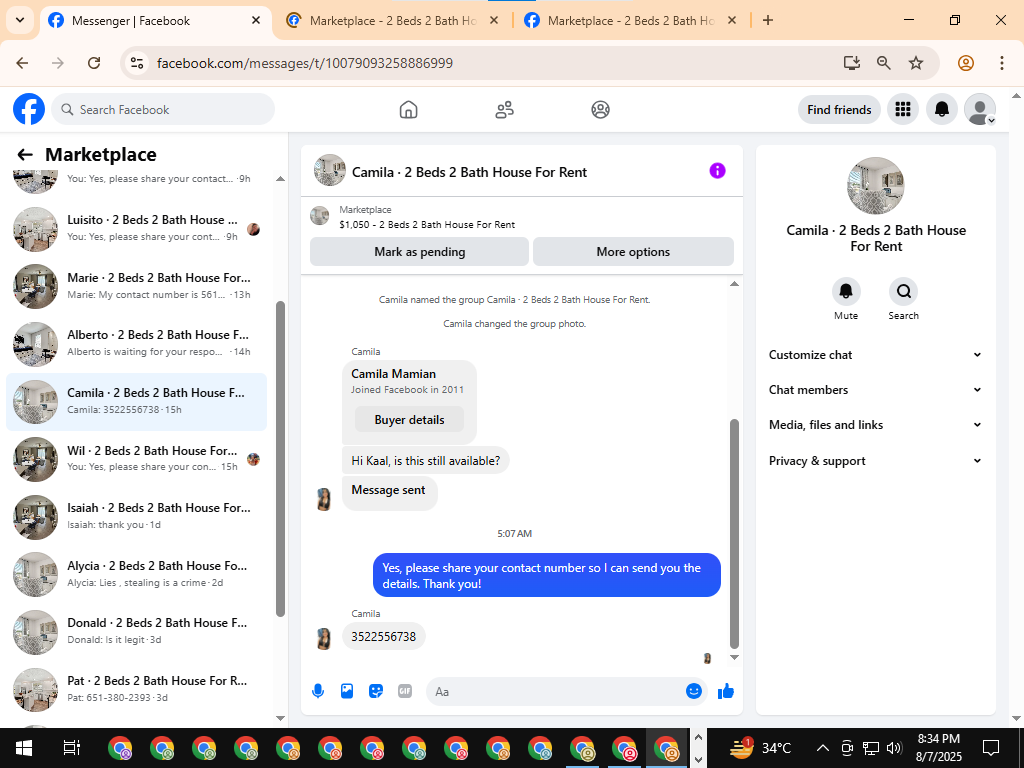Expand Media, files and links section

pyautogui.click(x=875, y=424)
